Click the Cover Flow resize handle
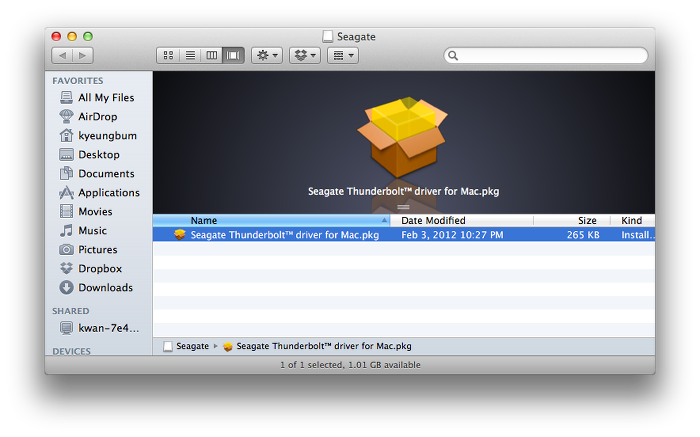 404,207
